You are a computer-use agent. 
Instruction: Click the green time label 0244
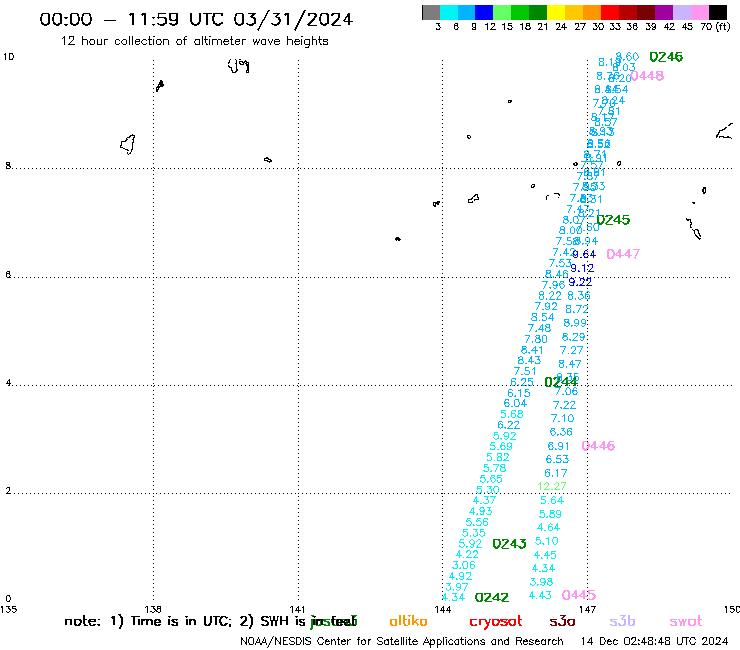click(x=561, y=382)
